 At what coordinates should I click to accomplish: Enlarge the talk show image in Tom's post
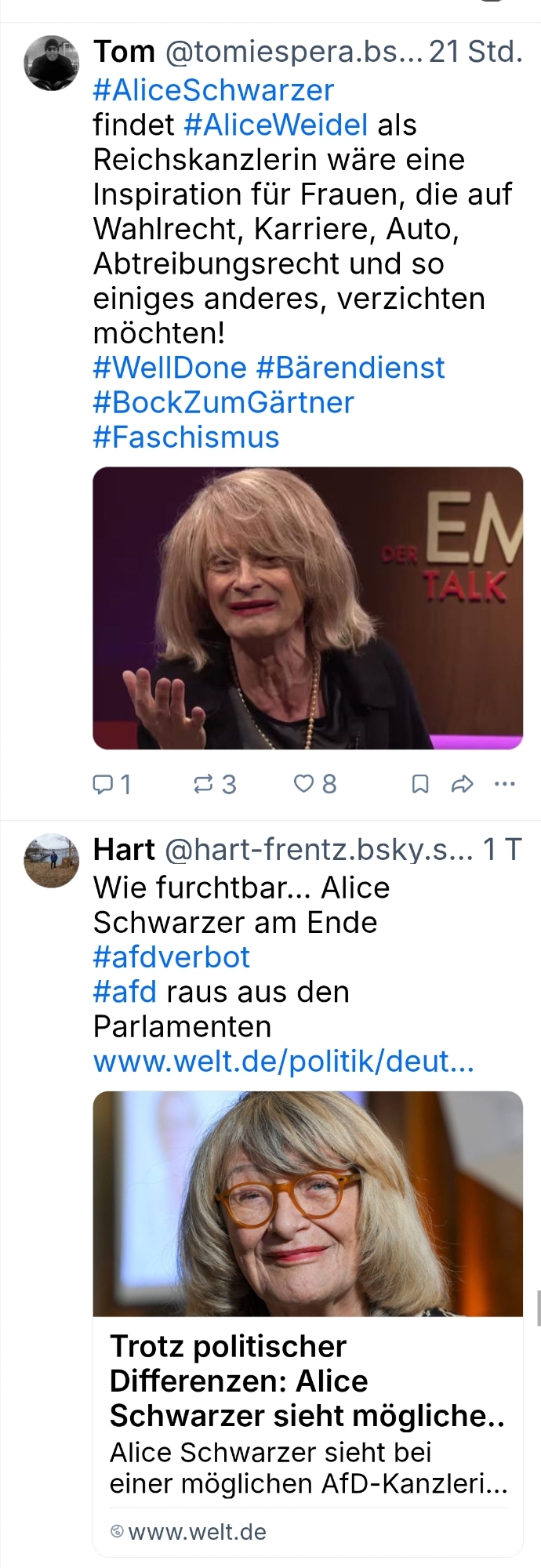click(308, 608)
